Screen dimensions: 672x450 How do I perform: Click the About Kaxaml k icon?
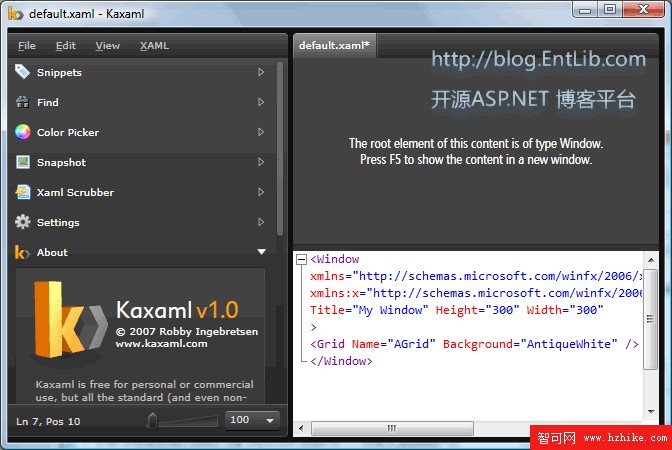click(x=22, y=252)
